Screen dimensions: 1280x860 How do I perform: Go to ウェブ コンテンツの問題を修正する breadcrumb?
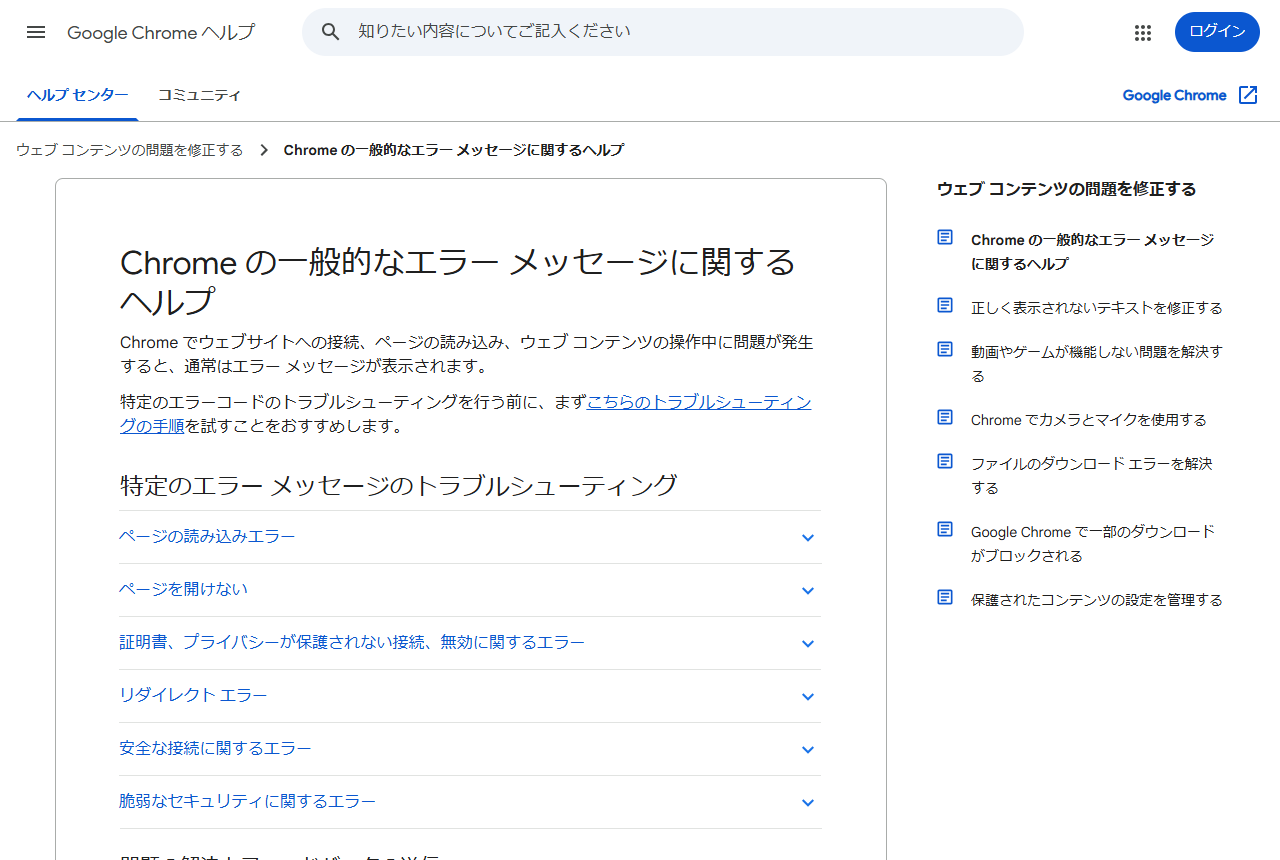[x=130, y=150]
